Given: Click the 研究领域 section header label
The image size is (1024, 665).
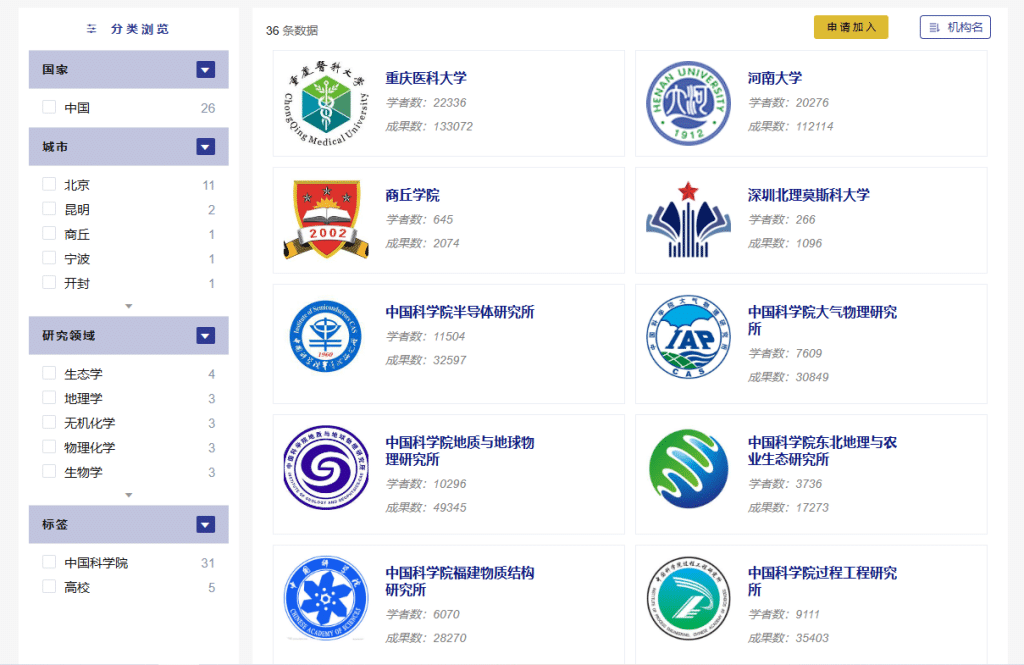Looking at the screenshot, I should (x=69, y=336).
